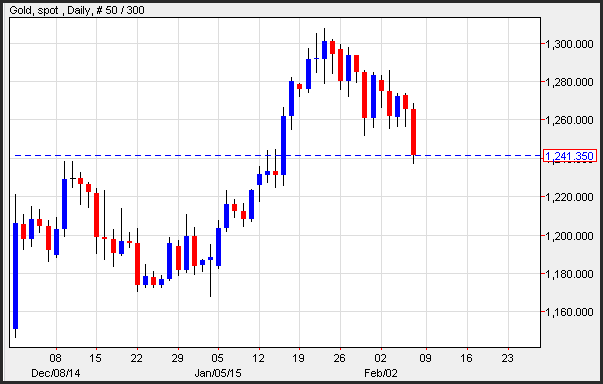Click the '23' date axis tick label
The height and width of the screenshot is (384, 603).
click(x=508, y=358)
